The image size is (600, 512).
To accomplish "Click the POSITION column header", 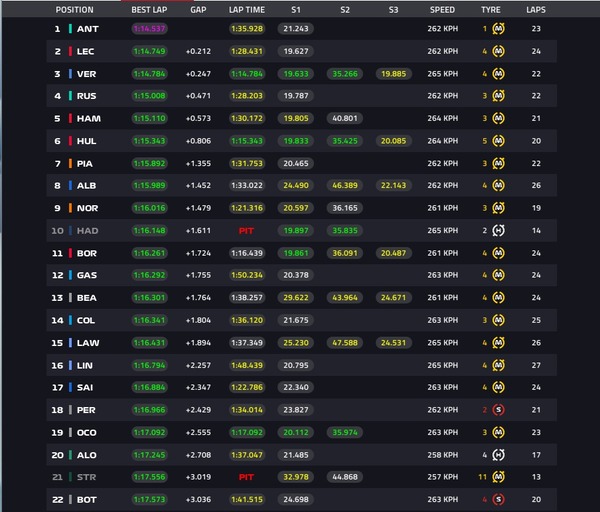I will [74, 10].
